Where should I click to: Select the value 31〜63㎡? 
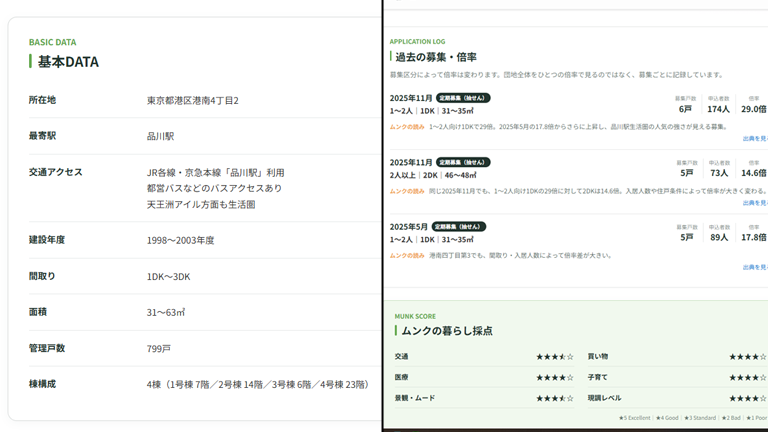(x=166, y=312)
